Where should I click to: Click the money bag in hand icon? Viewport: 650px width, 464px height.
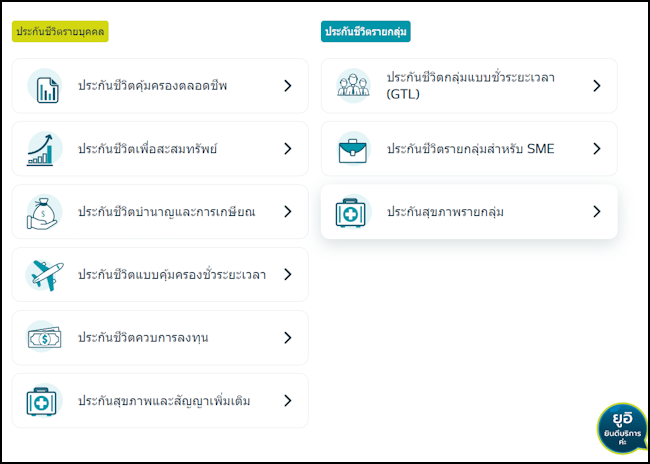(45, 212)
